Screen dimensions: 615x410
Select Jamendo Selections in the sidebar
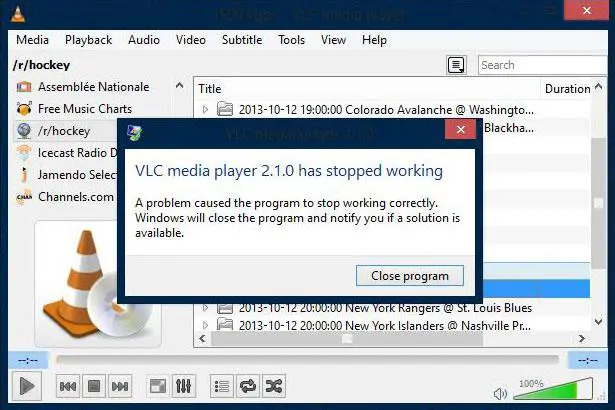[x=77, y=175]
